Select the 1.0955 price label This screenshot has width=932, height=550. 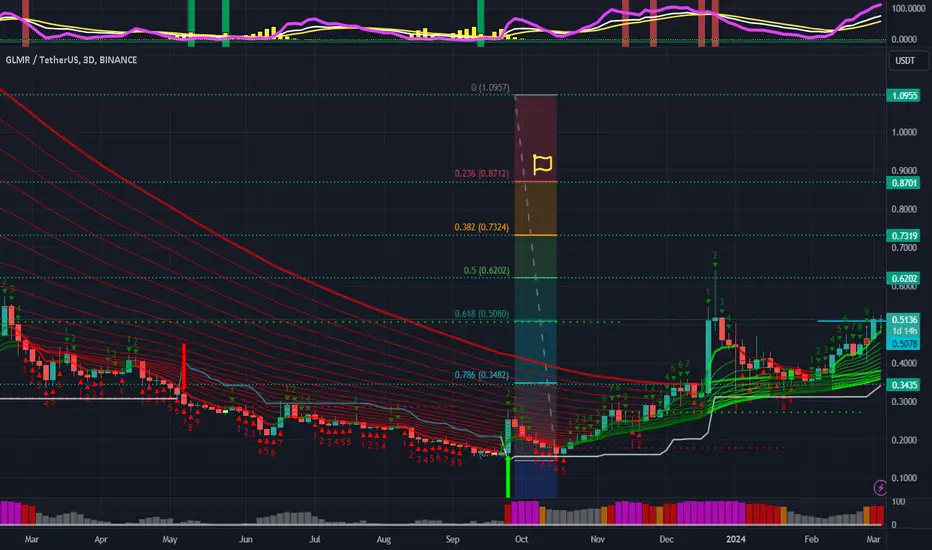(903, 96)
